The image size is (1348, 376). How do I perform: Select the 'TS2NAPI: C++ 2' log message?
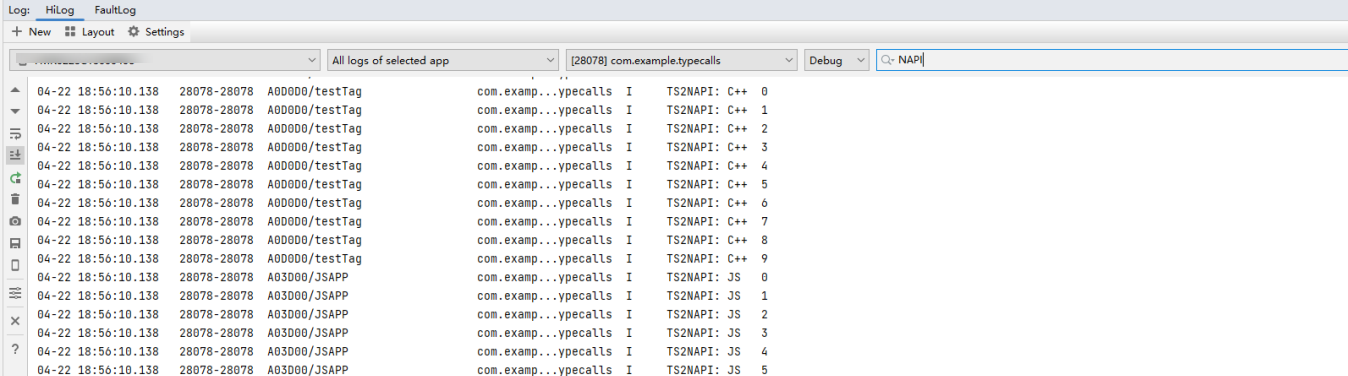717,129
